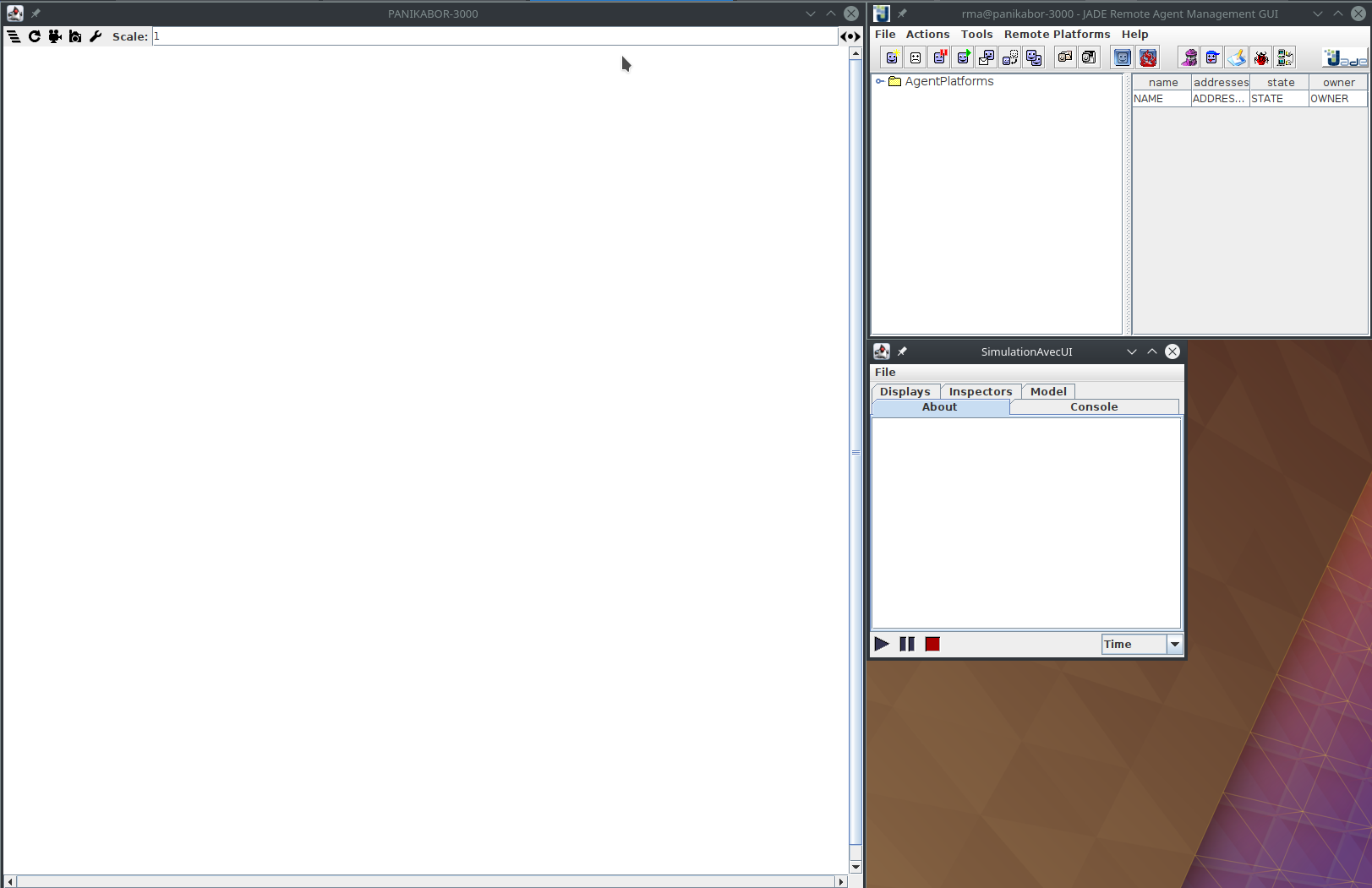The image size is (1372, 888).
Task: Click the Start New Agent toolbar icon
Action: pyautogui.click(x=892, y=57)
